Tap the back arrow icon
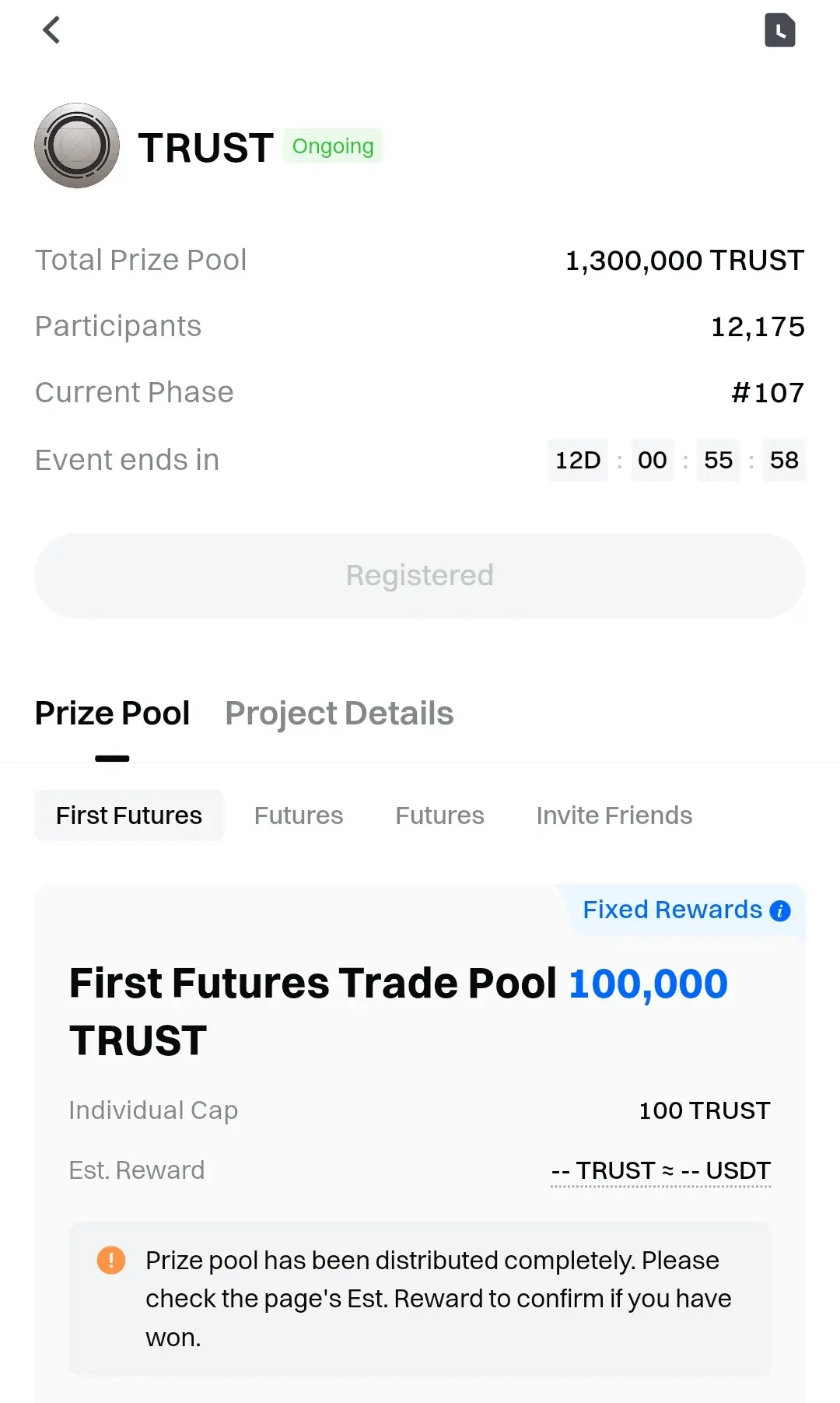The image size is (840, 1403). pyautogui.click(x=51, y=30)
